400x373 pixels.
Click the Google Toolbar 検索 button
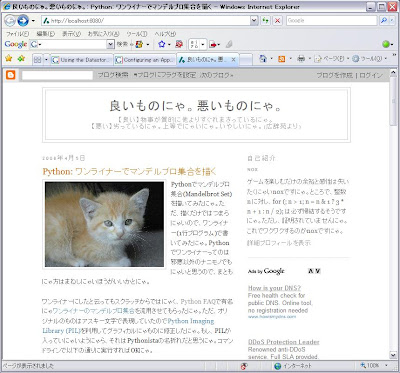[x=122, y=44]
